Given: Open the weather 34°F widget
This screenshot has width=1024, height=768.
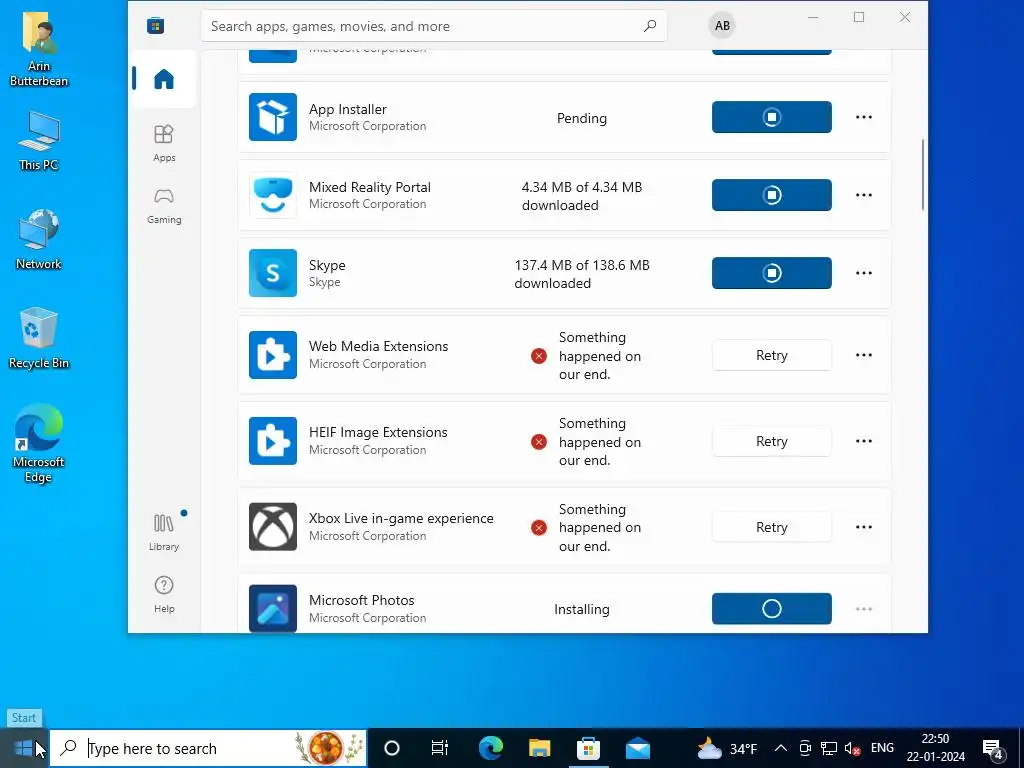Looking at the screenshot, I should click(727, 748).
